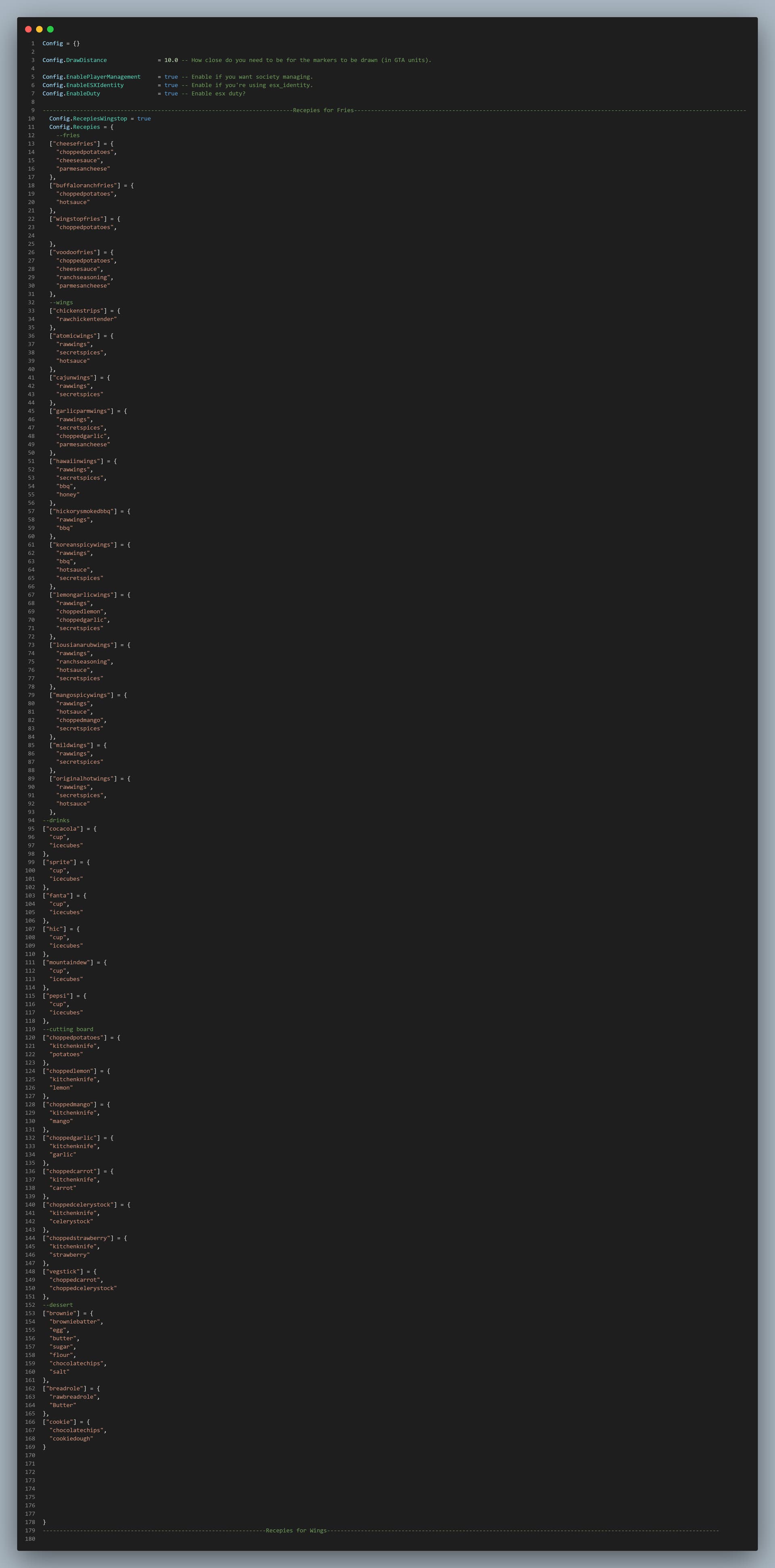The image size is (775, 1568).
Task: Select the Recepies for Fries section header comment
Action: (x=323, y=110)
